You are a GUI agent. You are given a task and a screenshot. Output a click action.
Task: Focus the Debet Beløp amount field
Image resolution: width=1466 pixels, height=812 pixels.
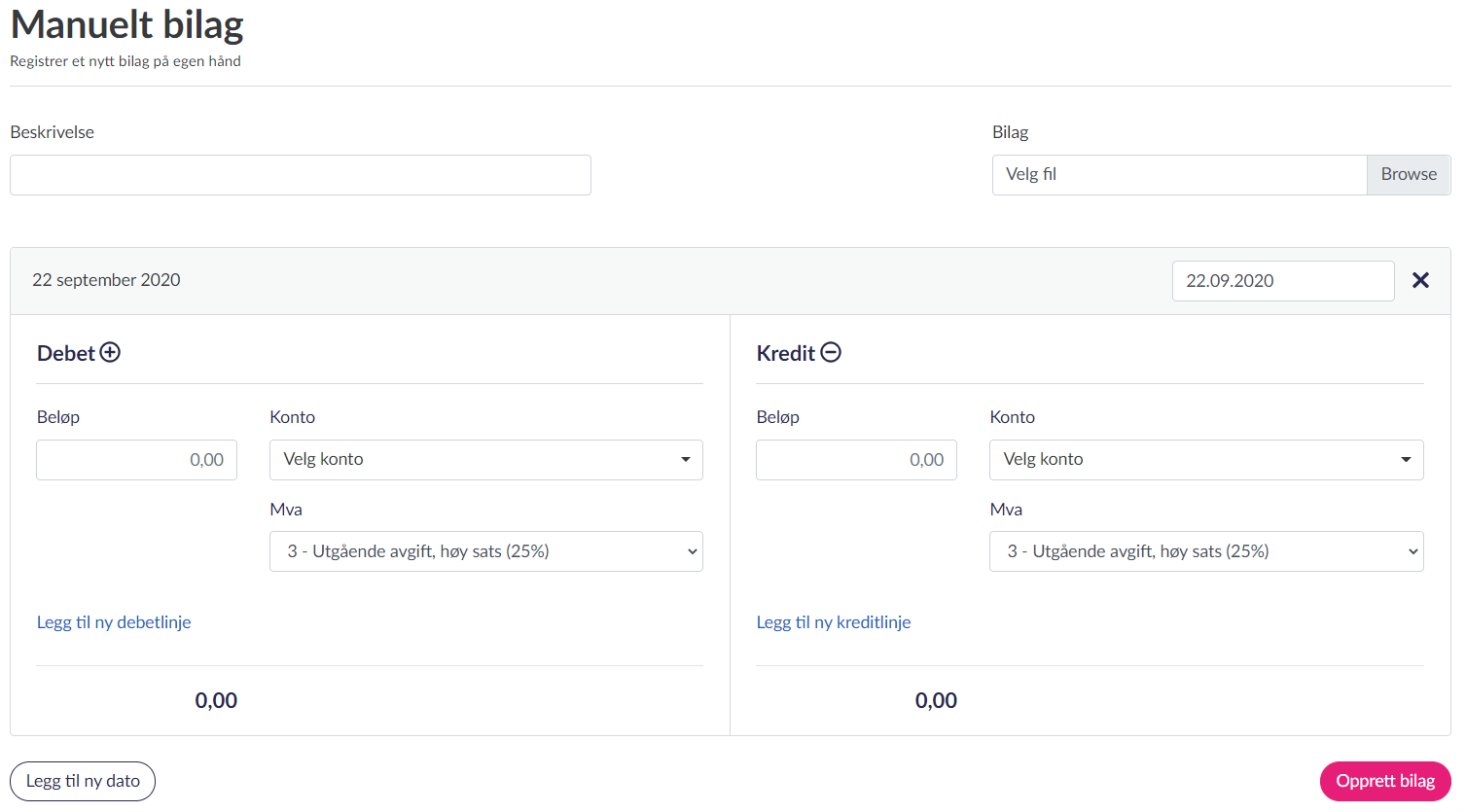click(136, 460)
